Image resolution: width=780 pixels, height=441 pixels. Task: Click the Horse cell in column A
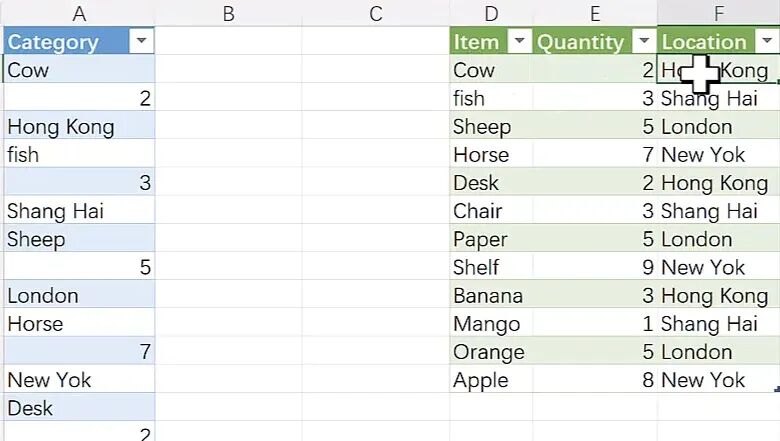point(35,324)
